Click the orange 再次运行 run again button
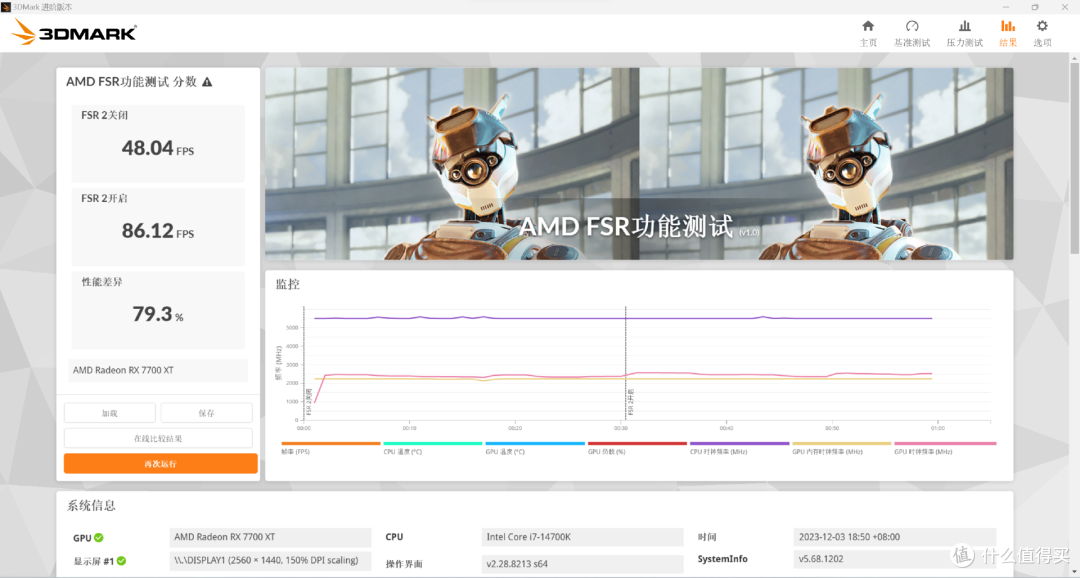1080x578 pixels. coord(160,464)
